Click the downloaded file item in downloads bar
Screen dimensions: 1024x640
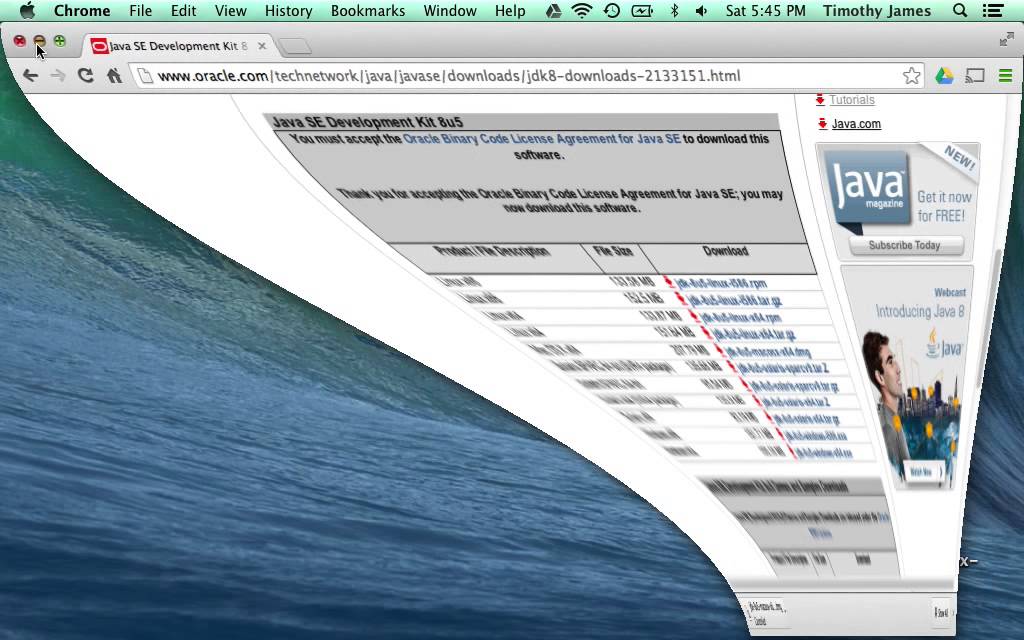767,613
